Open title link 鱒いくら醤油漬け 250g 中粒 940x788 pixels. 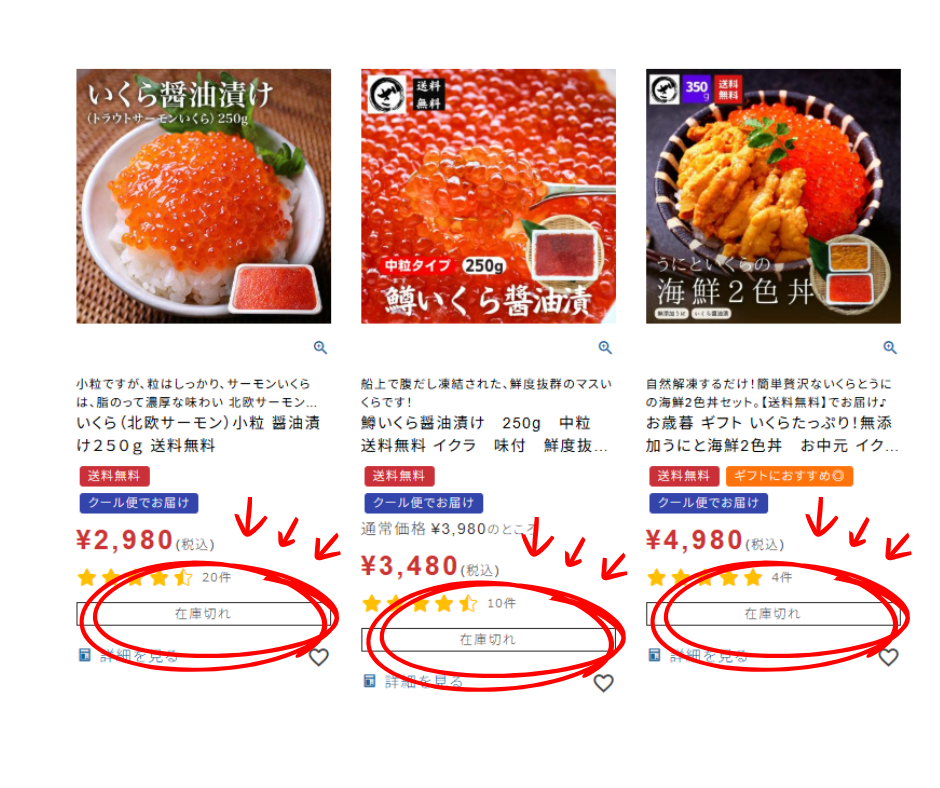tap(484, 434)
